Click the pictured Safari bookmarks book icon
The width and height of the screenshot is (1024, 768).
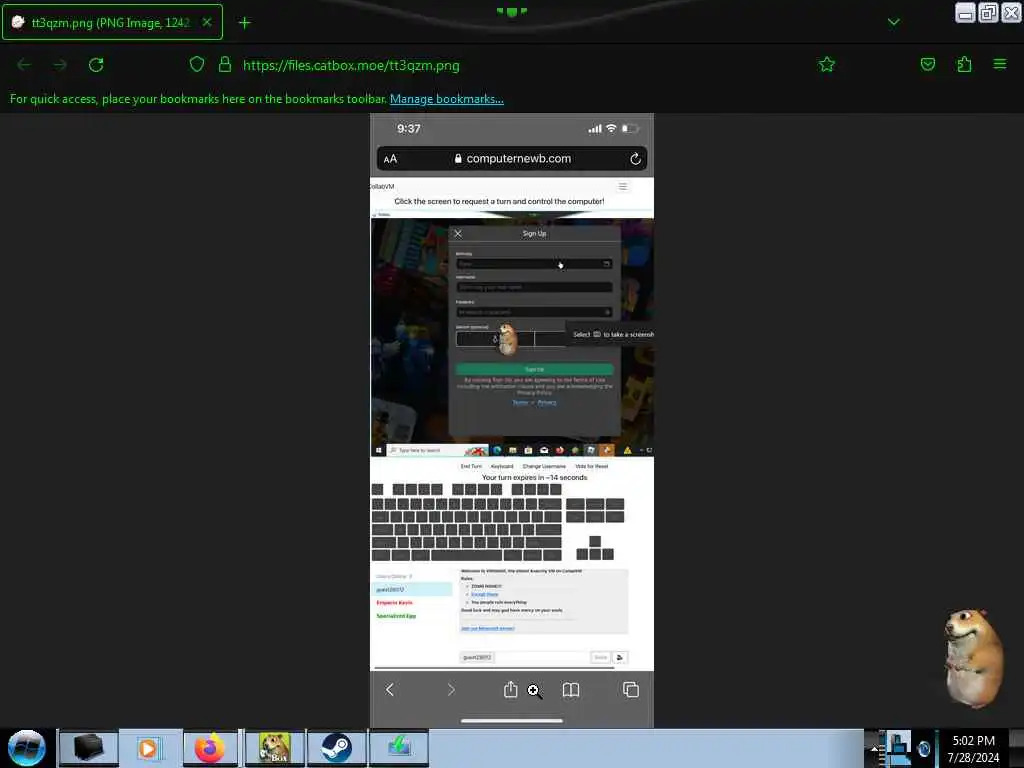tap(571, 690)
